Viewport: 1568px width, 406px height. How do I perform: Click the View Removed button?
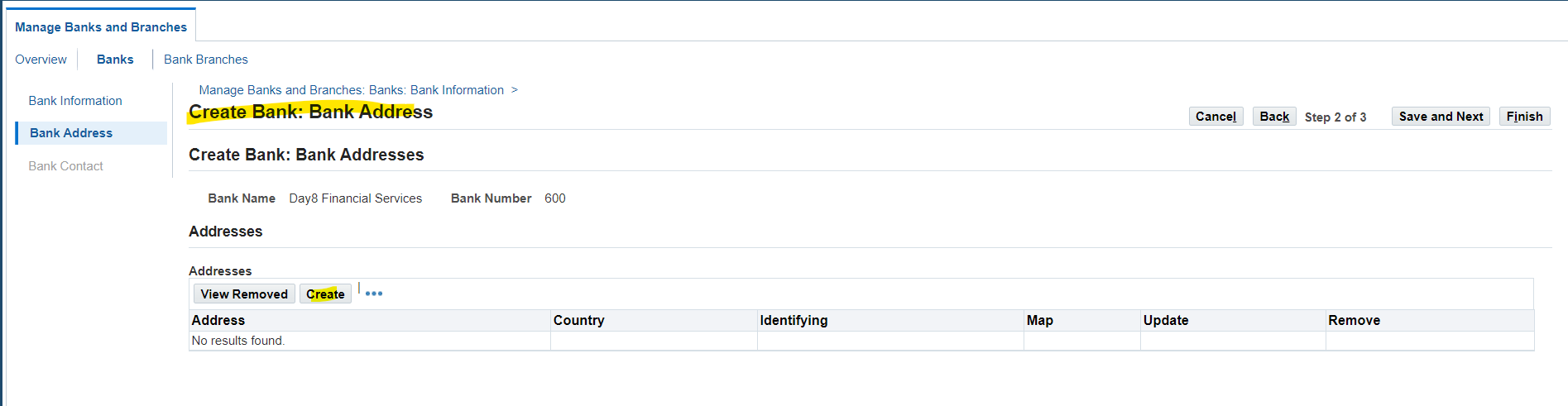(x=244, y=294)
